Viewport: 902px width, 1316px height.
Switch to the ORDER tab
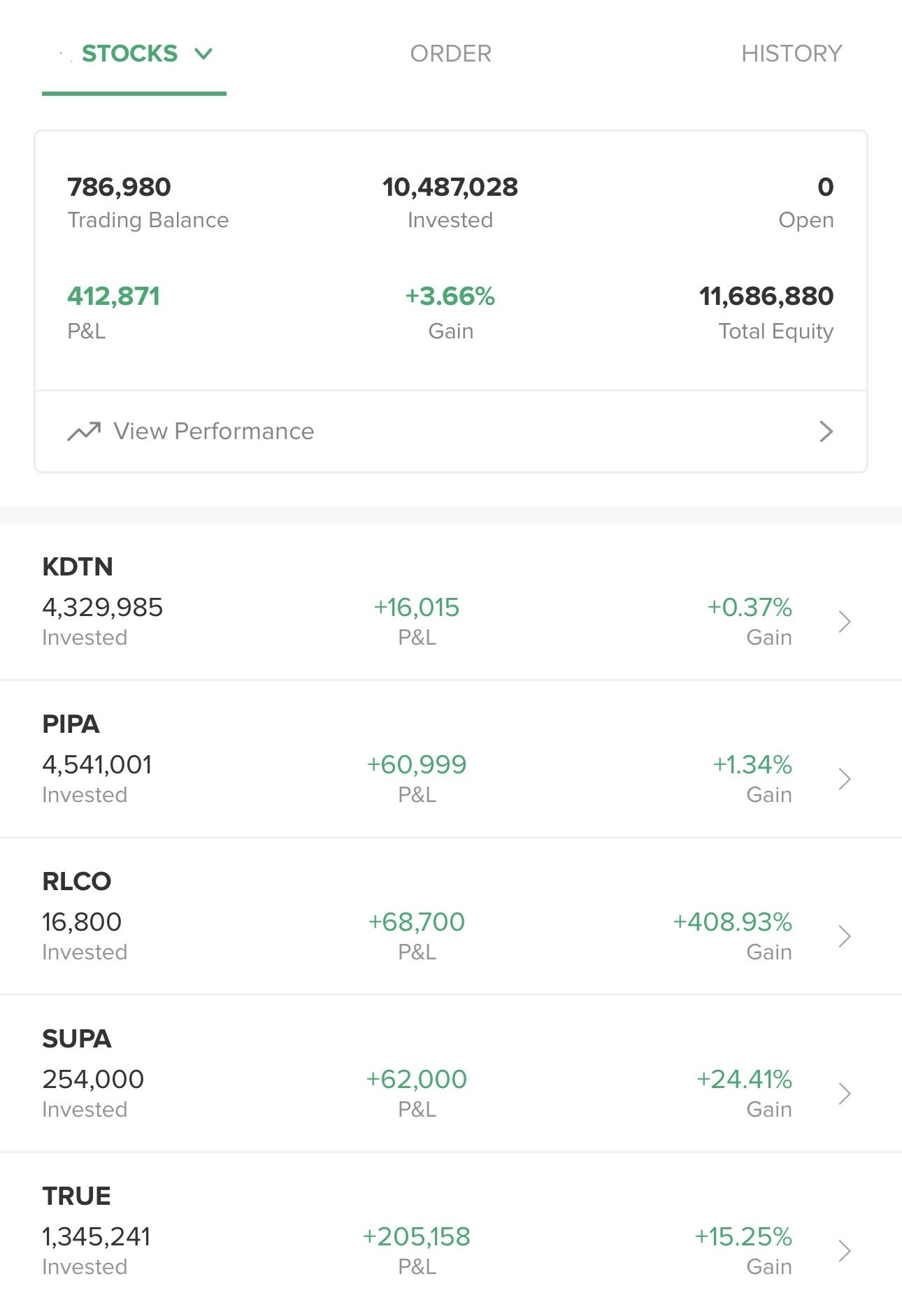click(450, 54)
